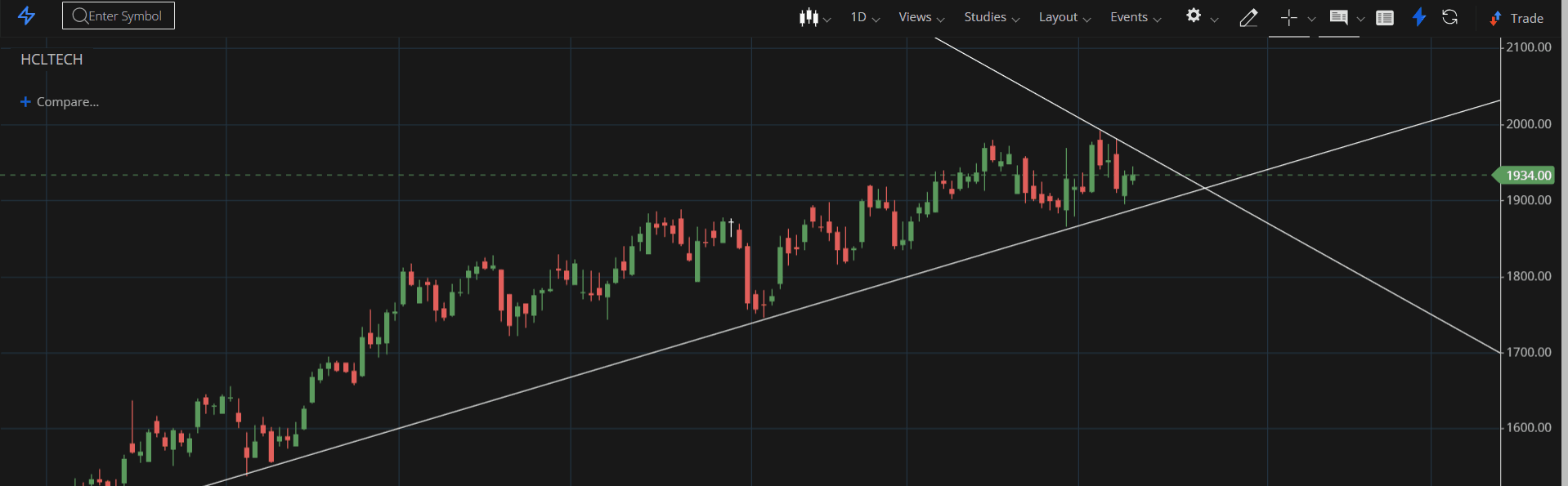Open the Layout menu
This screenshot has height=486, width=1568.
tap(1064, 17)
